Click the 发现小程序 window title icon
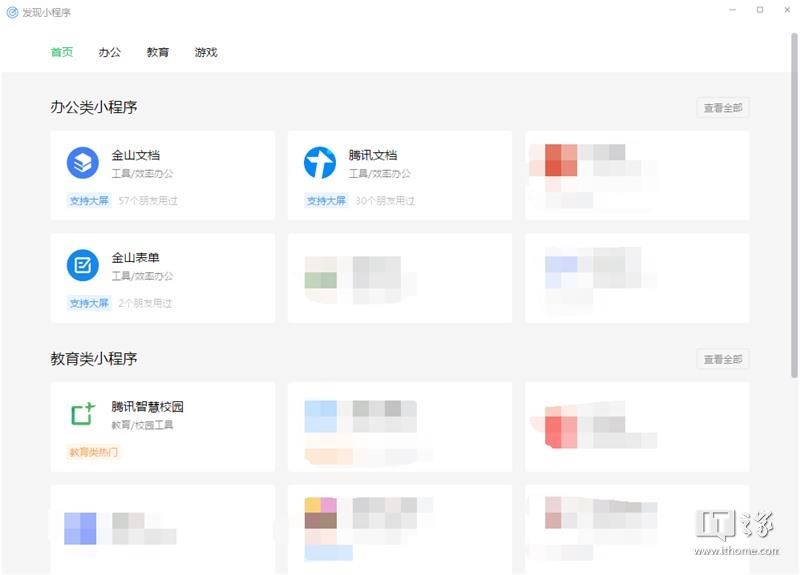The height and width of the screenshot is (575, 800). [x=12, y=12]
